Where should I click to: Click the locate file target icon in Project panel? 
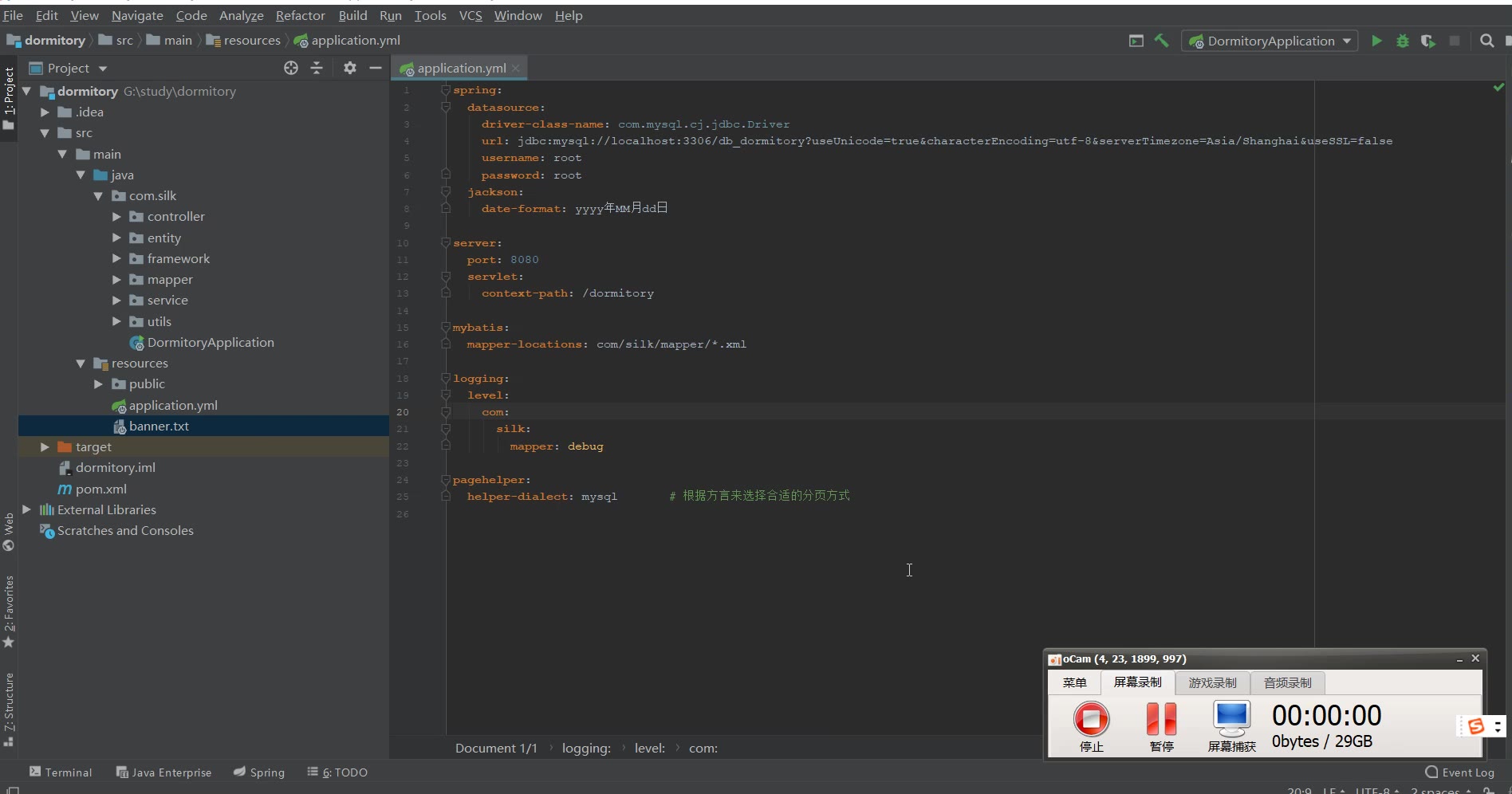click(291, 69)
